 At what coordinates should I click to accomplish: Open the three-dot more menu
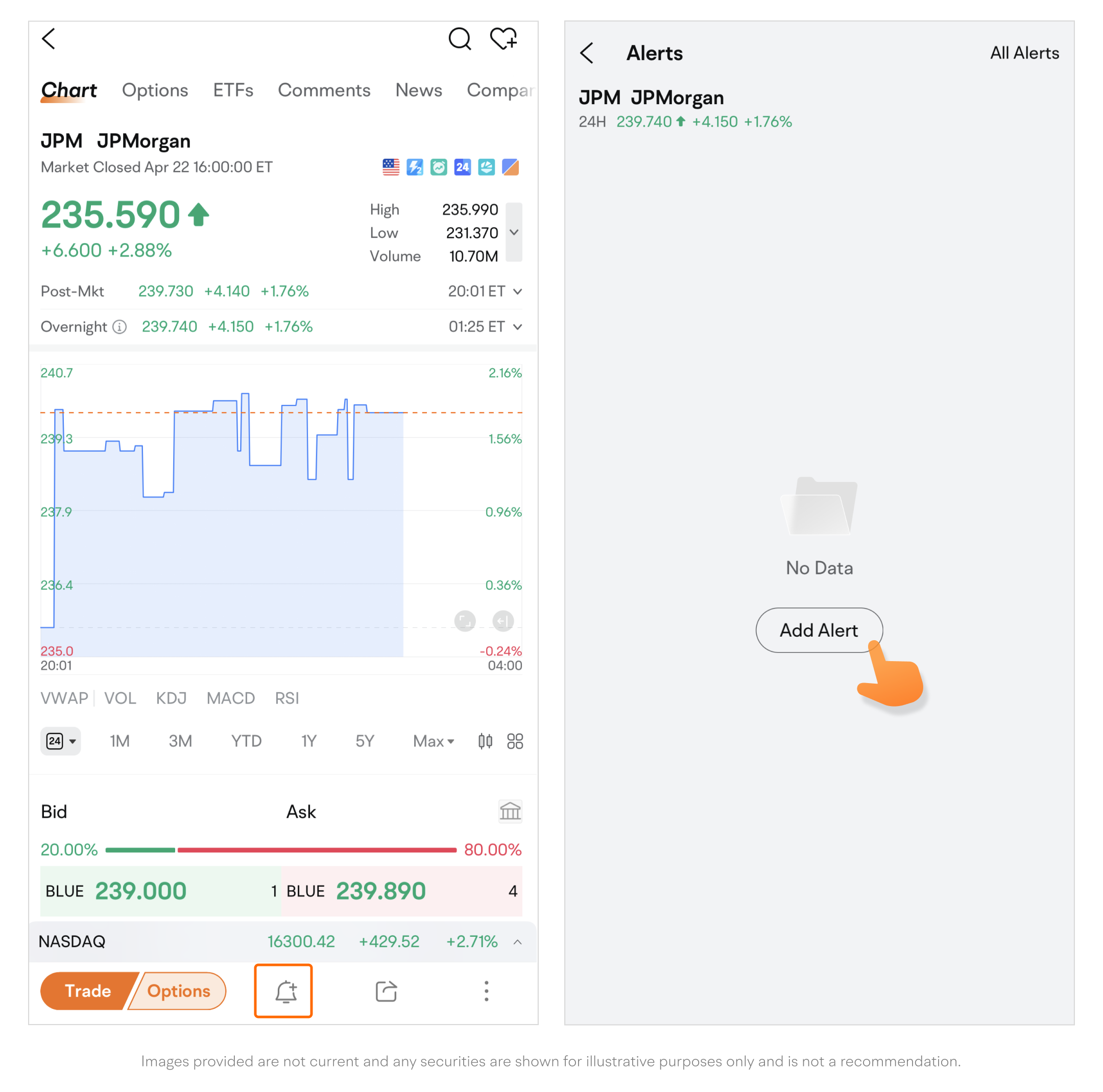487,991
